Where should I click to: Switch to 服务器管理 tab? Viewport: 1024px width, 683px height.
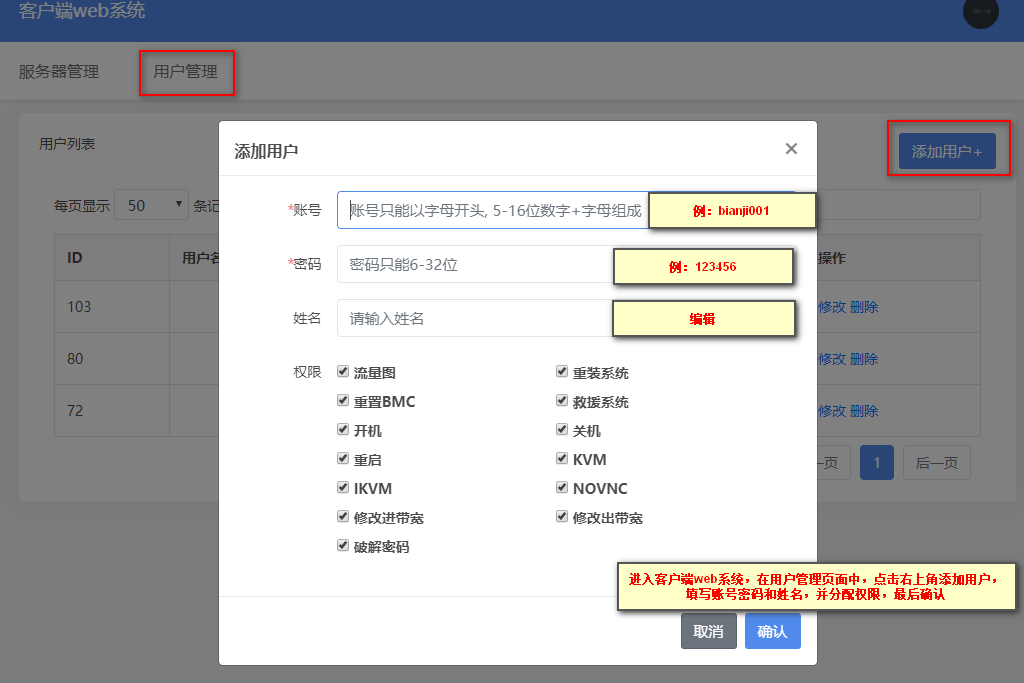(x=59, y=72)
